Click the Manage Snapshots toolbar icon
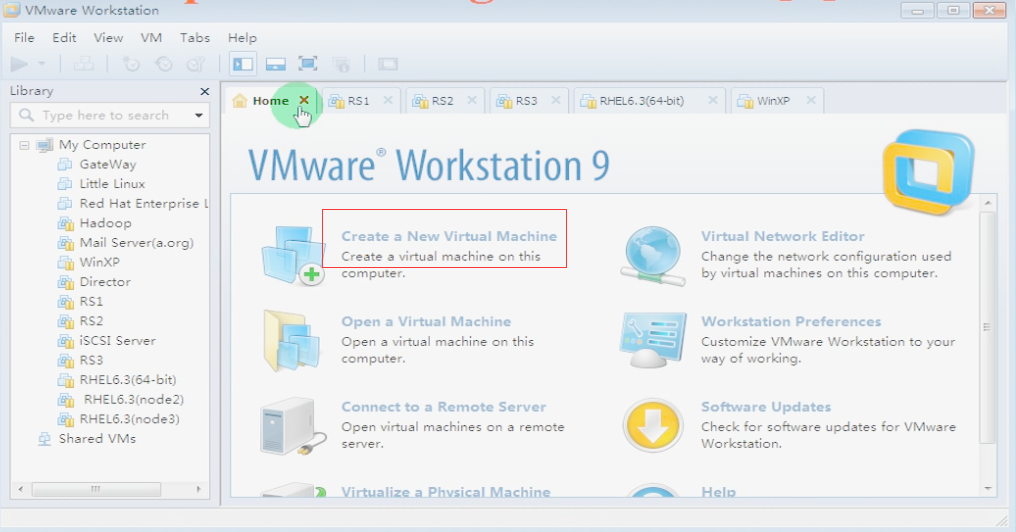This screenshot has width=1016, height=532. coord(196,64)
